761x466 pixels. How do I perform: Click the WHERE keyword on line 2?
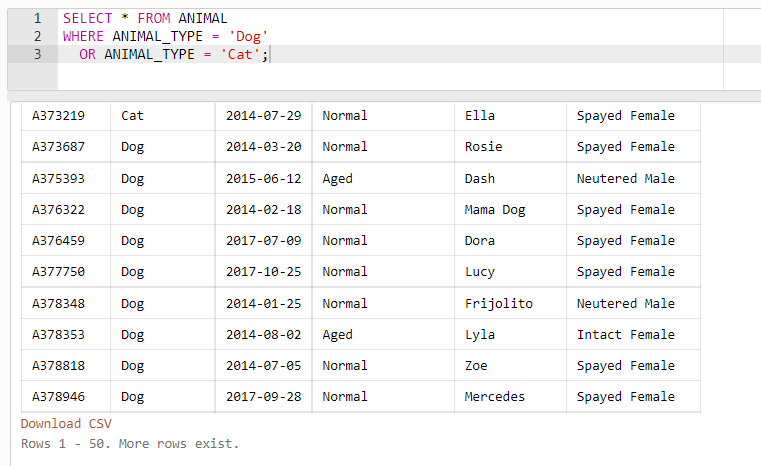pyautogui.click(x=83, y=36)
